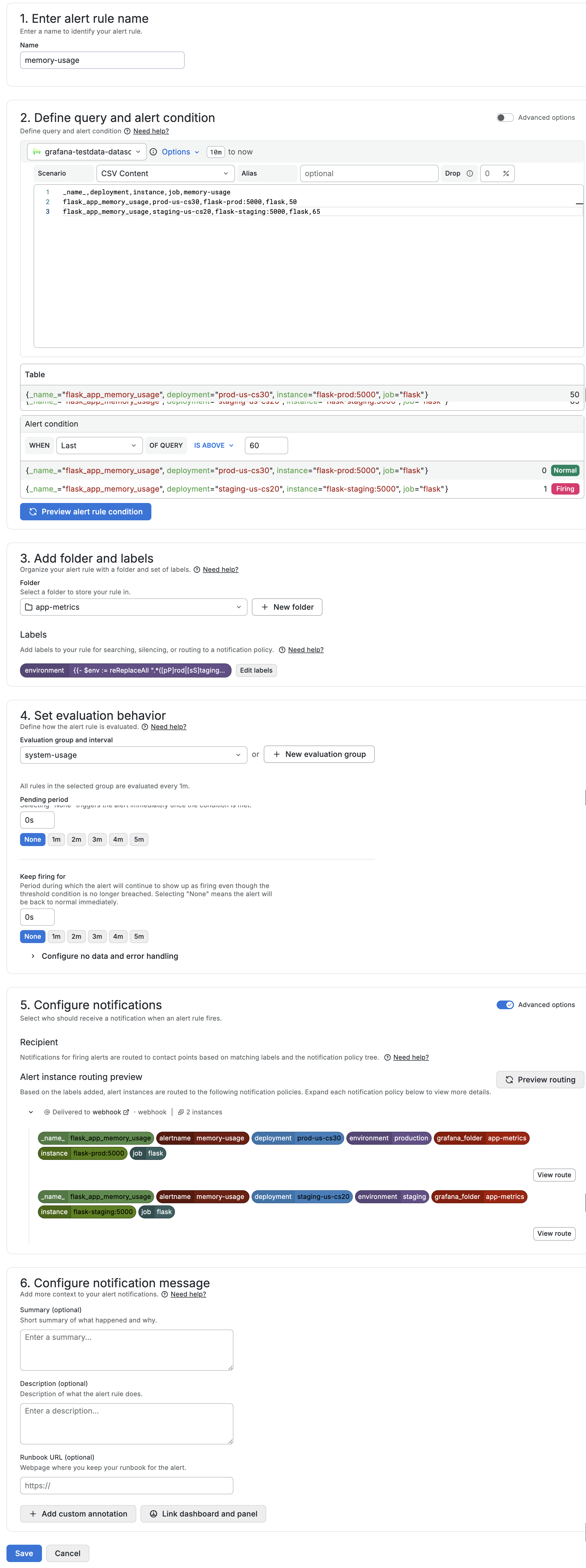Viewport: 586px width, 1568px height.
Task: Click the plus icon on Add custom annotation
Action: tap(33, 1513)
